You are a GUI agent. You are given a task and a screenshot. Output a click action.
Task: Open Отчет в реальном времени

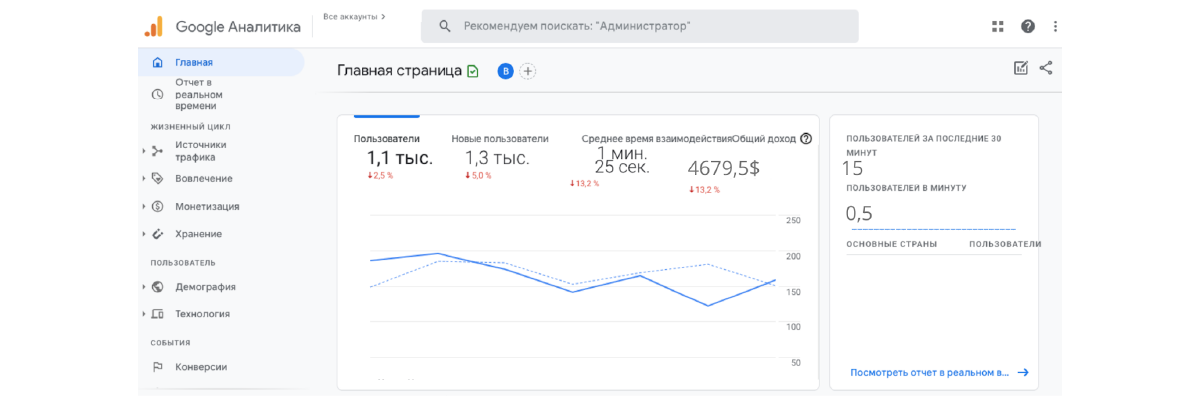coord(195,94)
